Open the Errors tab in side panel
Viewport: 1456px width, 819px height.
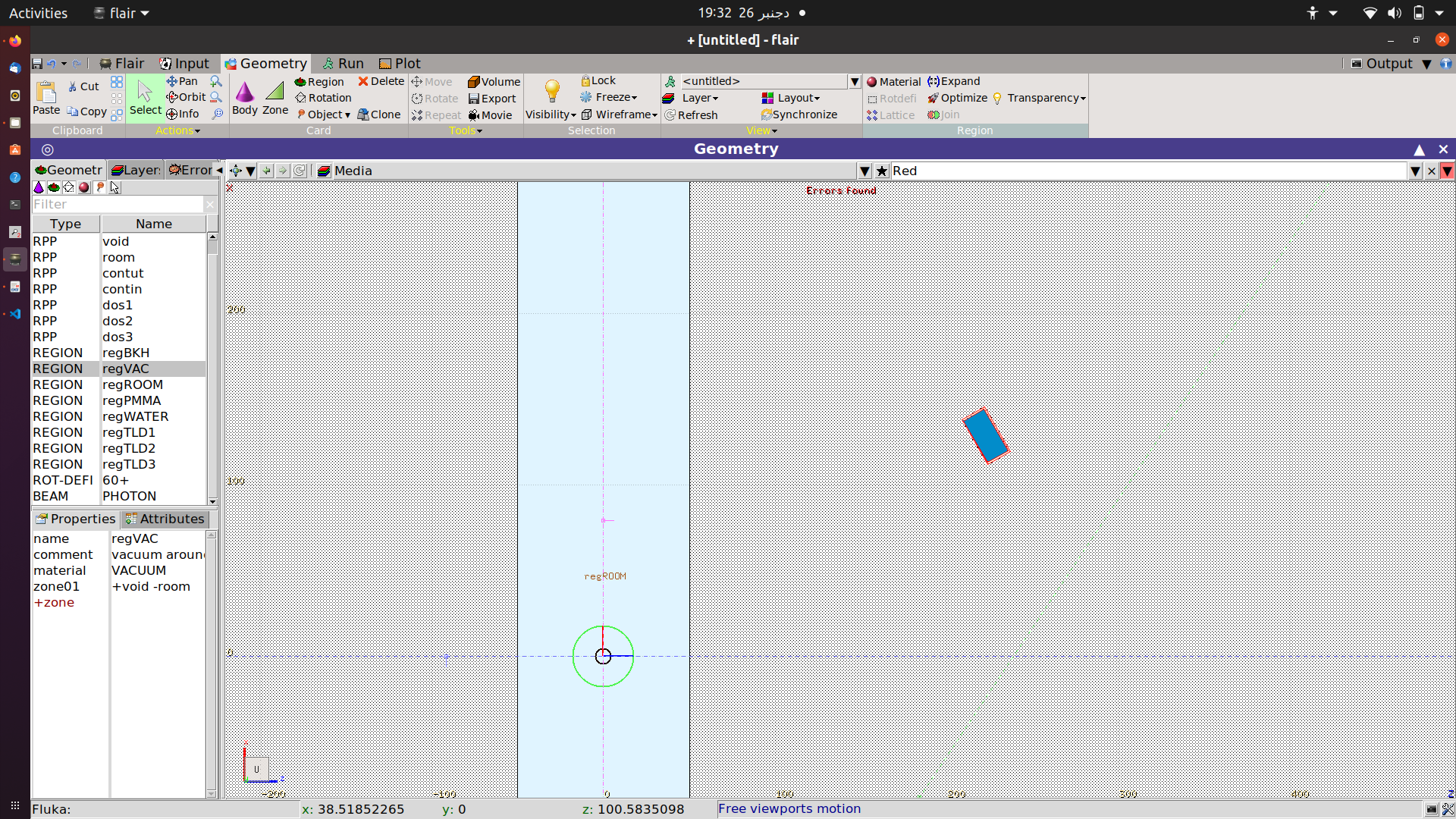190,170
